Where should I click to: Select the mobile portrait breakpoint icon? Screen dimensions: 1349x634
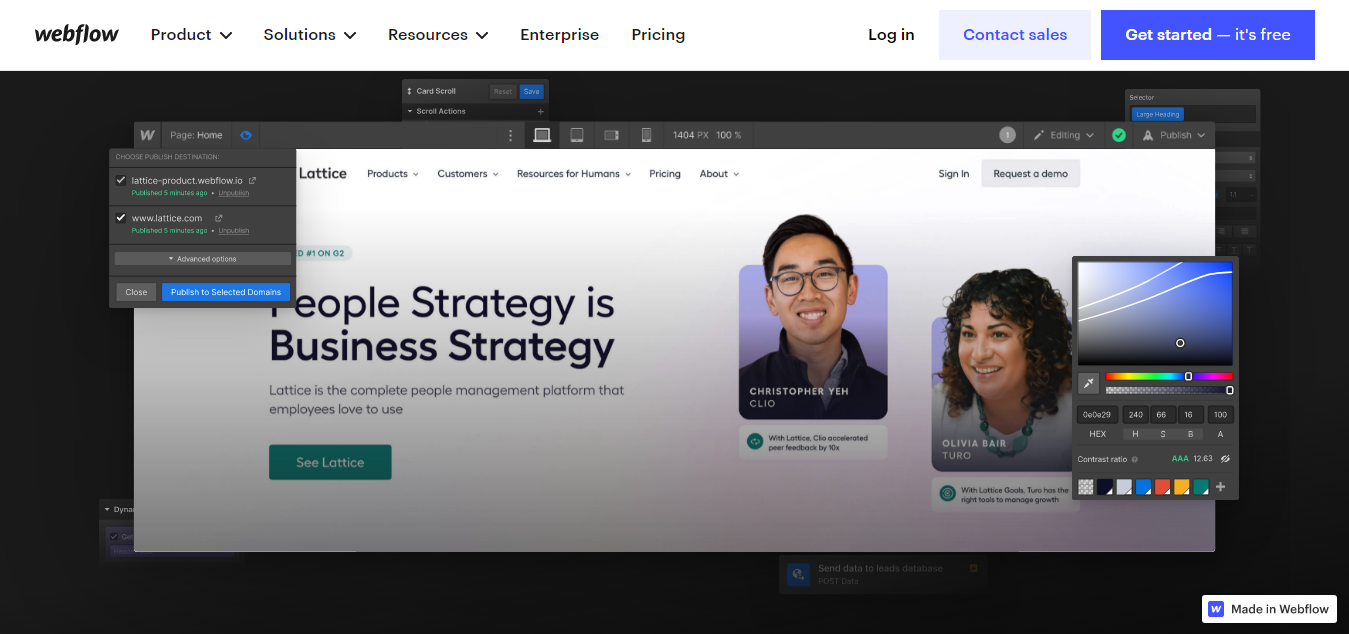646,135
